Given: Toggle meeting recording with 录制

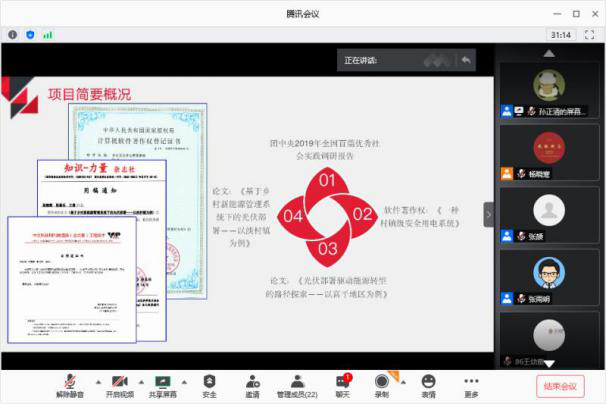Looking at the screenshot, I should tap(382, 381).
